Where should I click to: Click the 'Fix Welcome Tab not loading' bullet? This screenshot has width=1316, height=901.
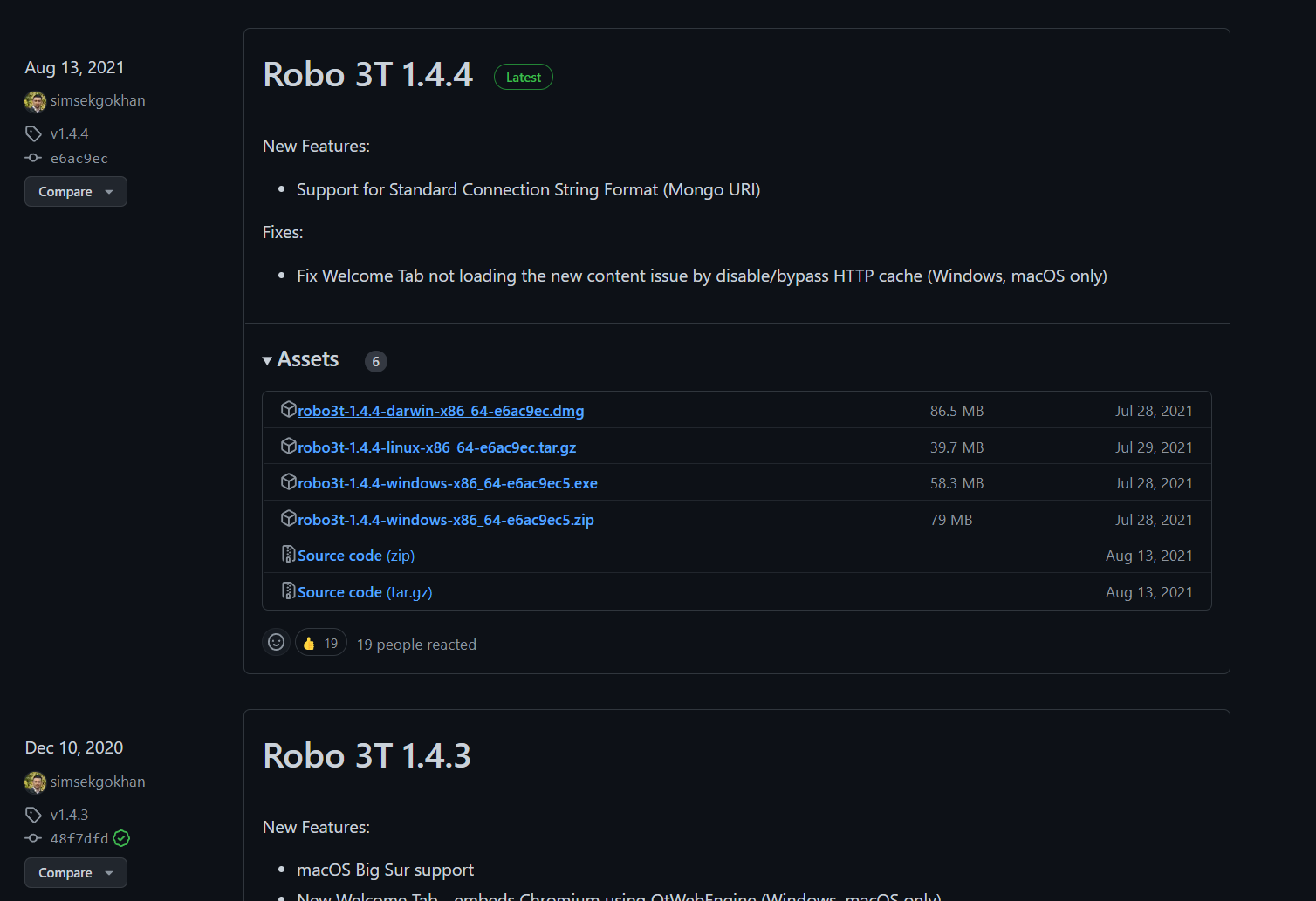pos(702,276)
